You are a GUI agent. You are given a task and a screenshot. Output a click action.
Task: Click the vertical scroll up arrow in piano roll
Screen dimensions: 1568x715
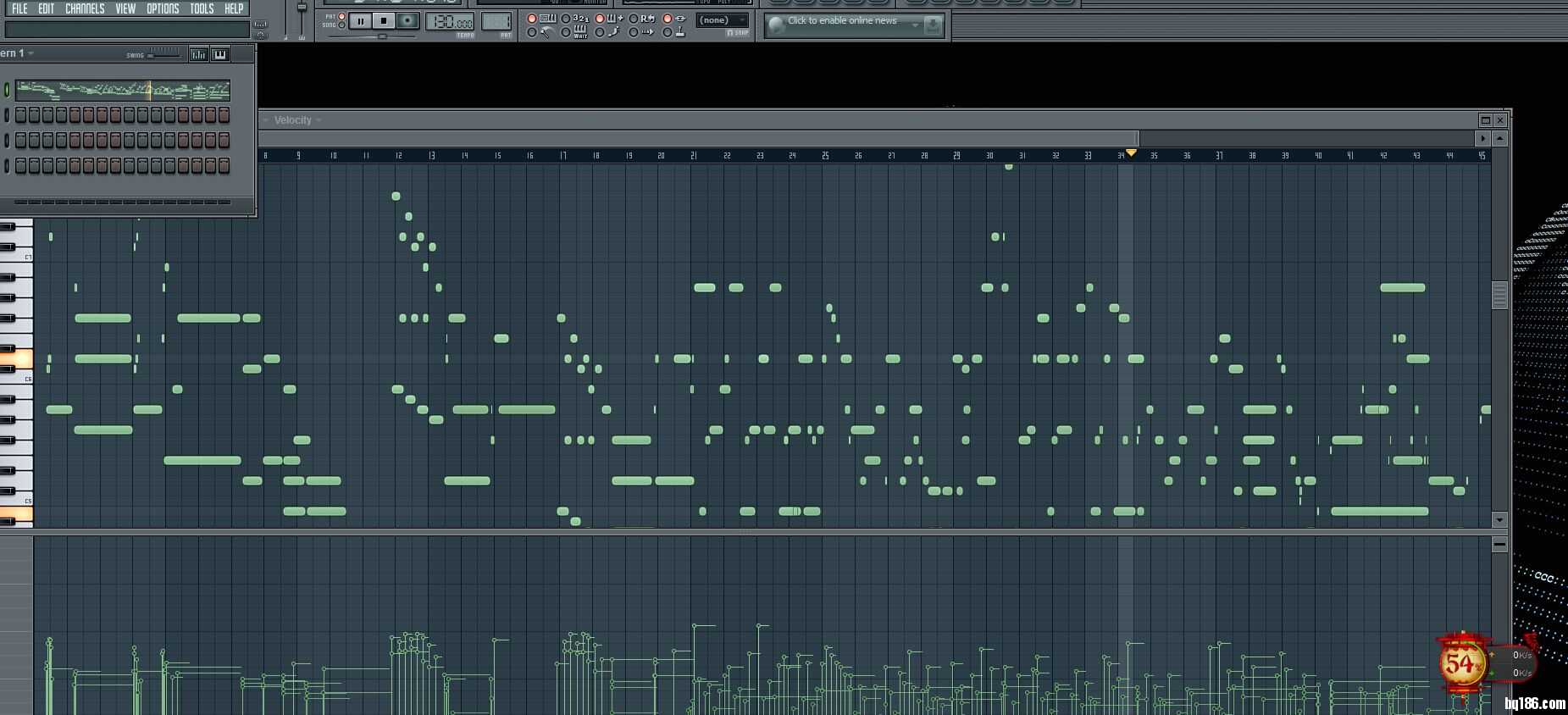(x=1499, y=138)
